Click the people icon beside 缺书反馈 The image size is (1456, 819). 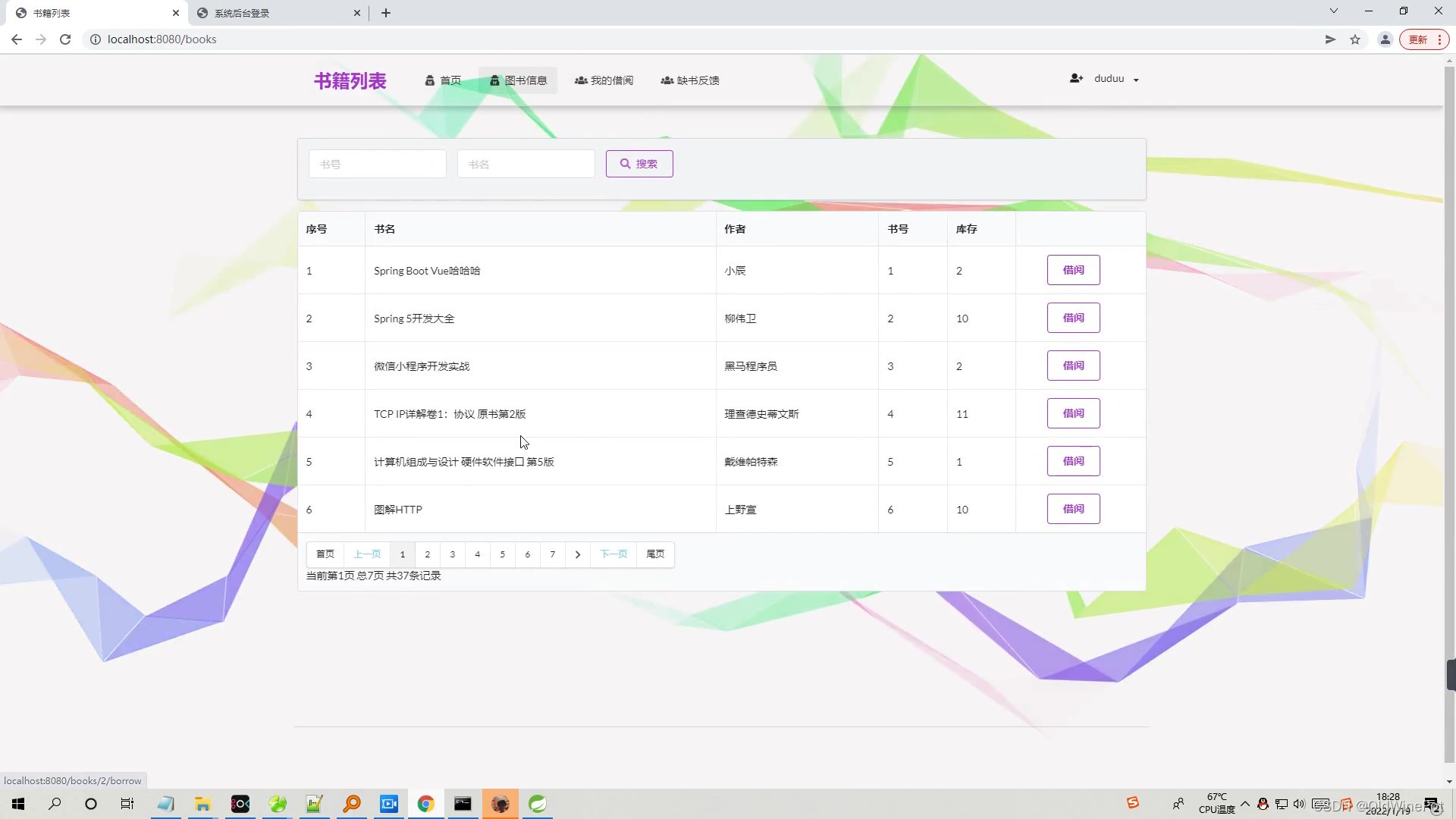667,80
